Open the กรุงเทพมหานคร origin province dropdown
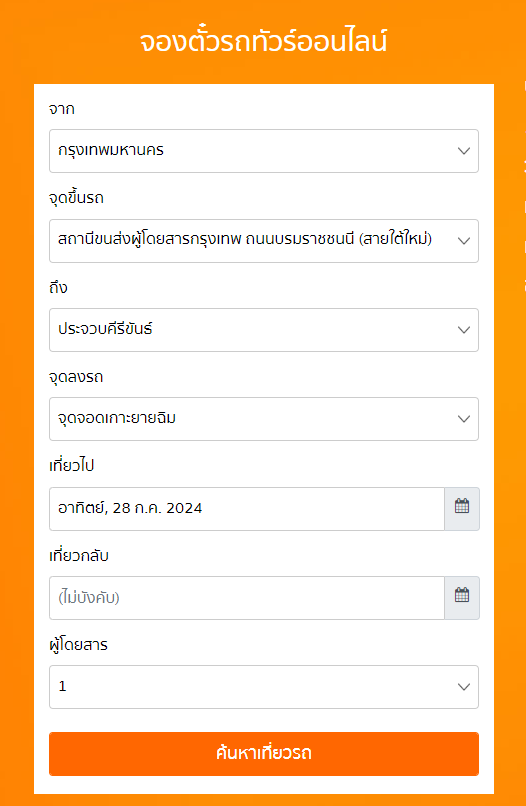 [x=264, y=151]
